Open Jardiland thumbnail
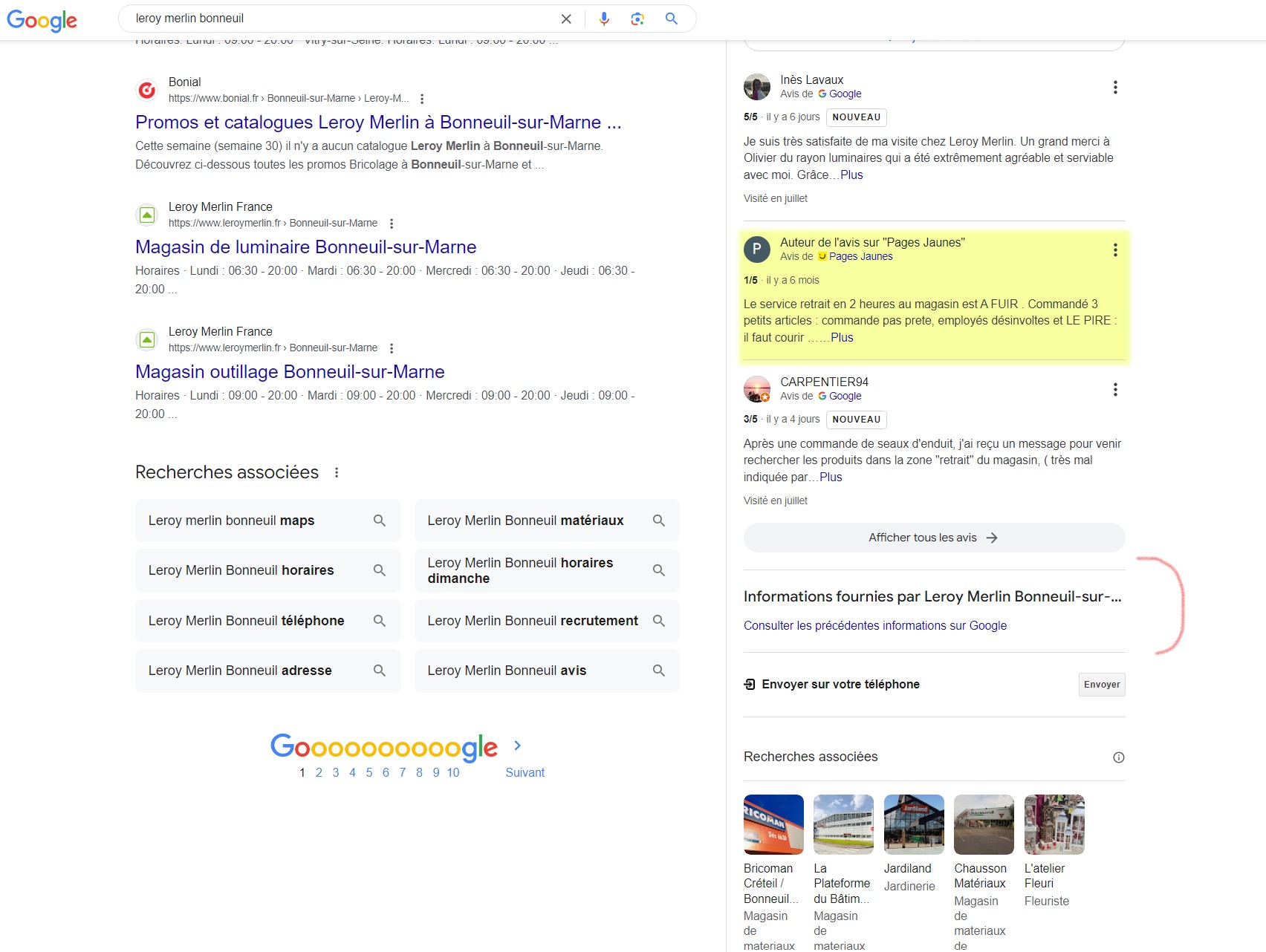This screenshot has height=952, width=1266. (914, 824)
